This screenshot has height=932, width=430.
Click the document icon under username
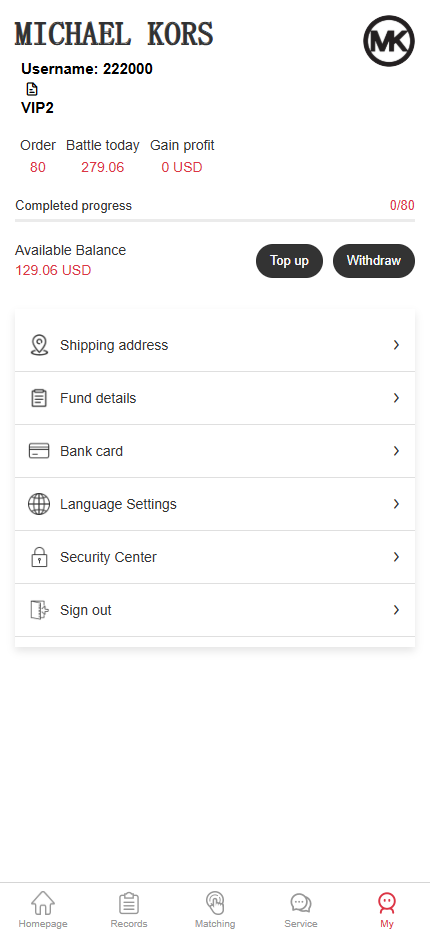(32, 89)
